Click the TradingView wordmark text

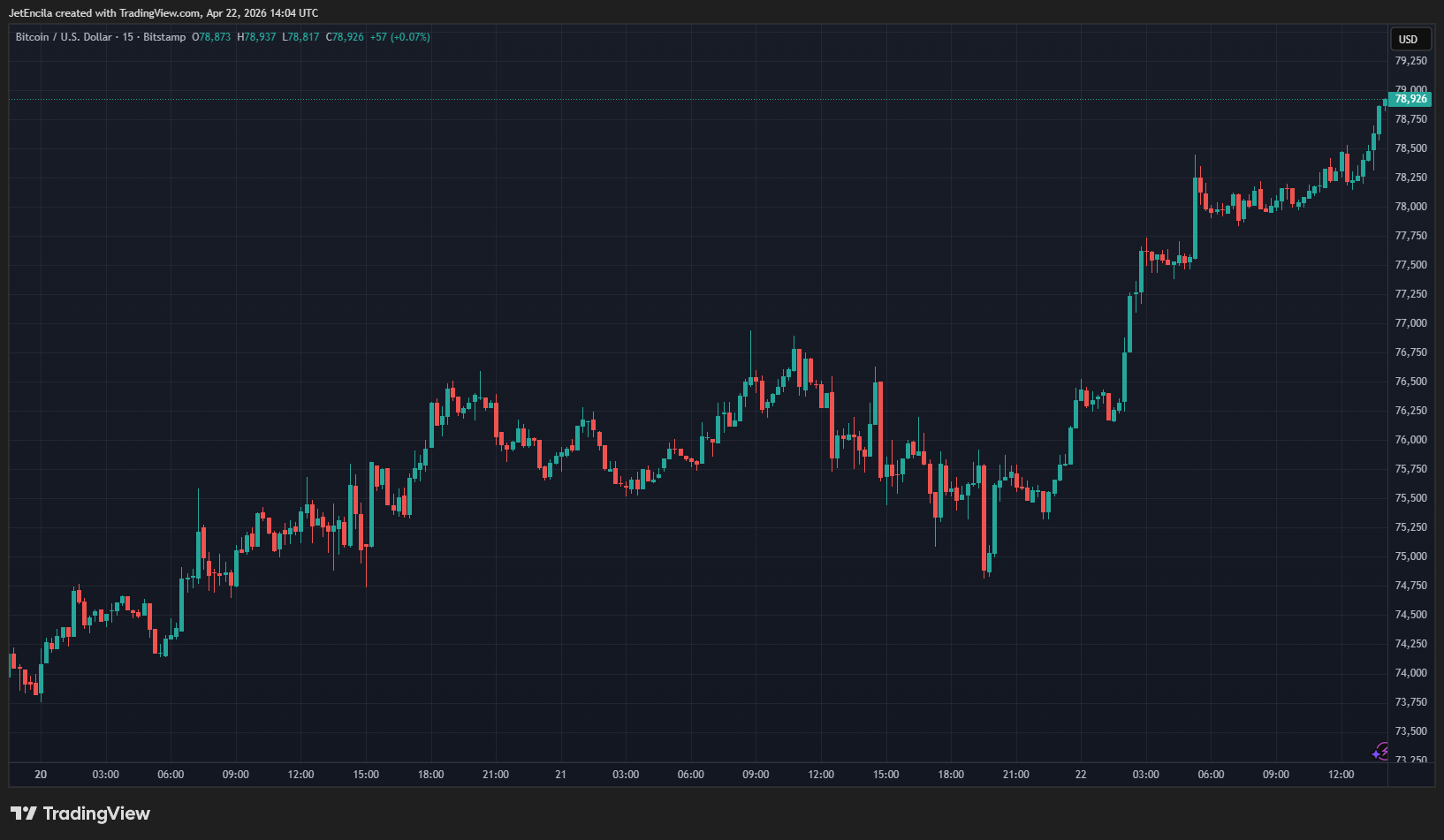coord(96,814)
